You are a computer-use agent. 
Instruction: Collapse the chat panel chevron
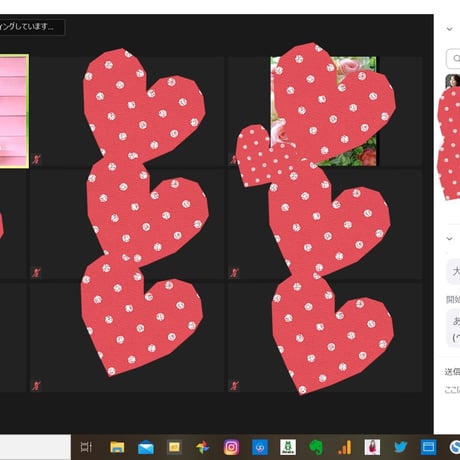coord(449,239)
